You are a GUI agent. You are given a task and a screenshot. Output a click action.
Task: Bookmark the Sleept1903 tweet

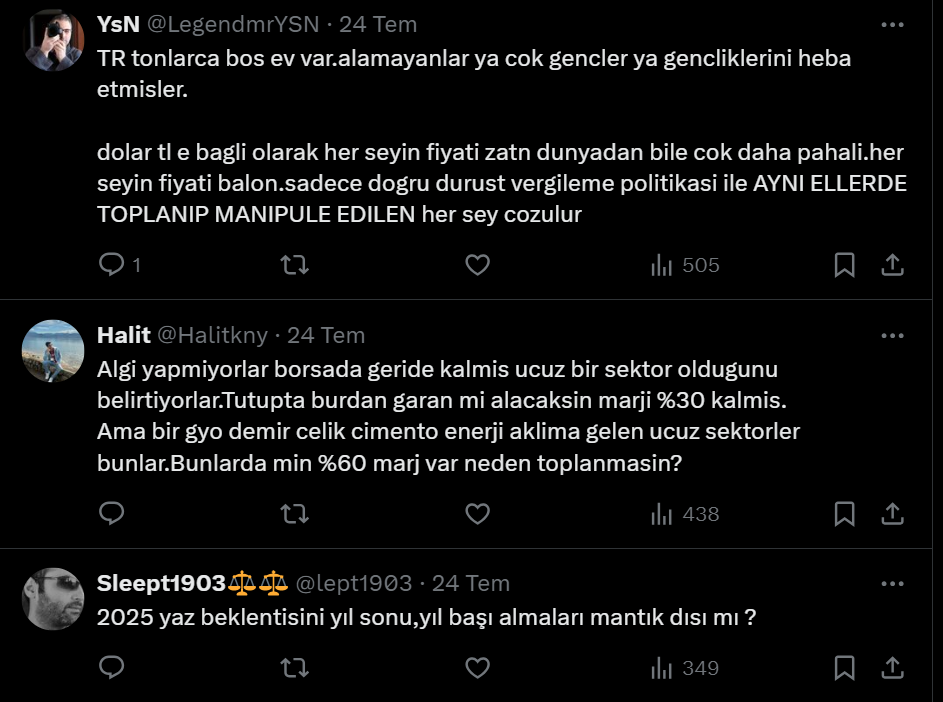(x=844, y=668)
